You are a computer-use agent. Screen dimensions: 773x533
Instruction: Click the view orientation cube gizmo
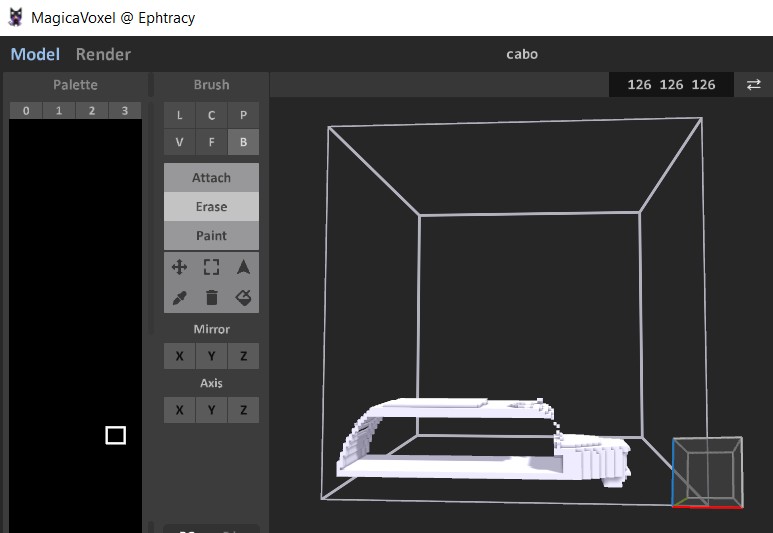tap(707, 472)
